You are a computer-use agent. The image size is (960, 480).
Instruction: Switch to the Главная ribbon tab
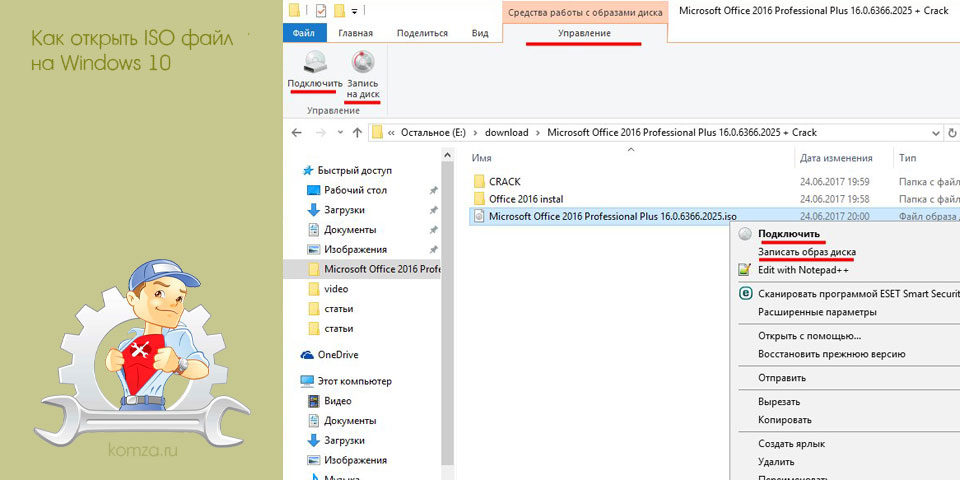tap(356, 33)
